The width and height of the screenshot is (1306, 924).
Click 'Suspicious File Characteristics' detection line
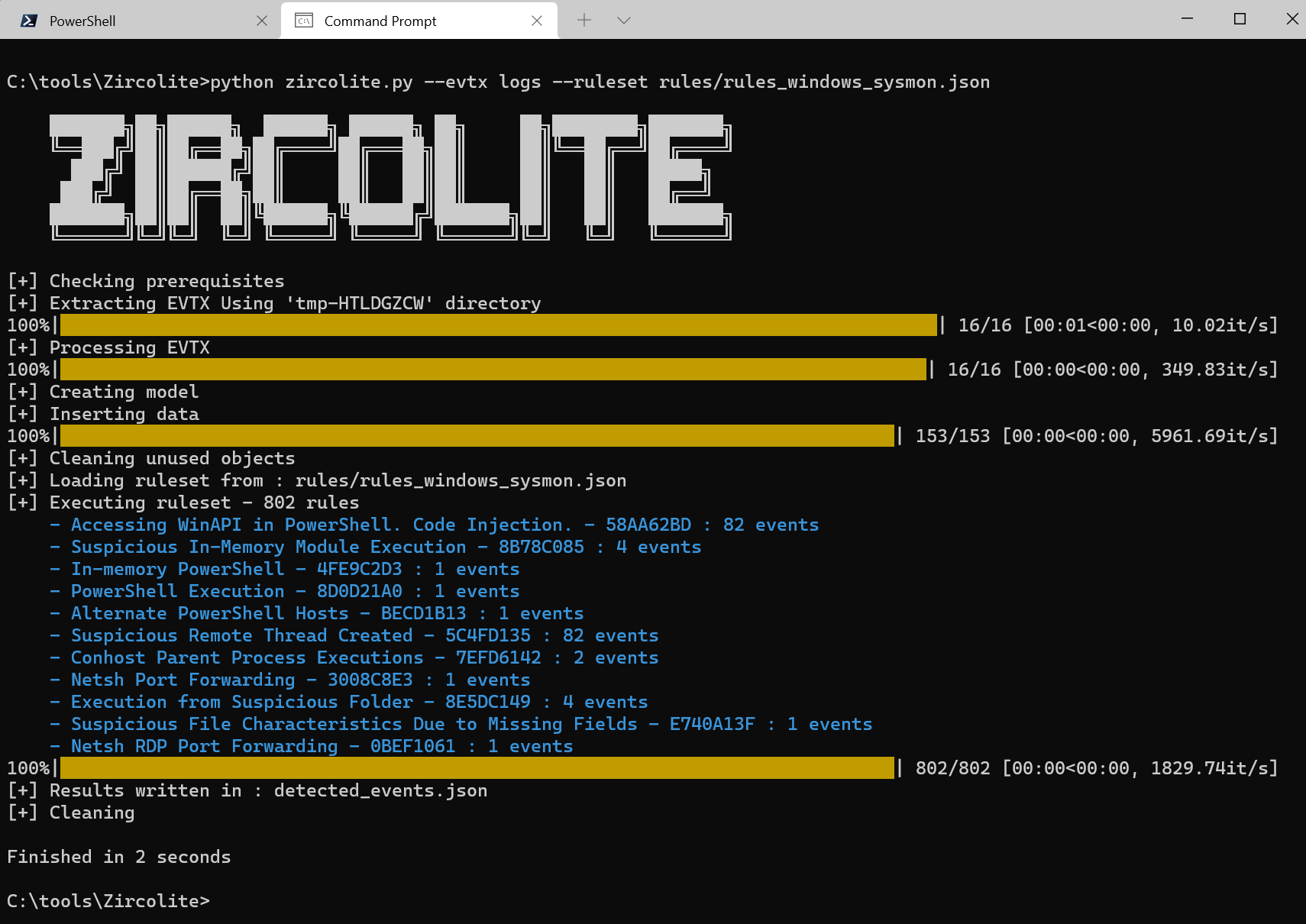[x=461, y=724]
